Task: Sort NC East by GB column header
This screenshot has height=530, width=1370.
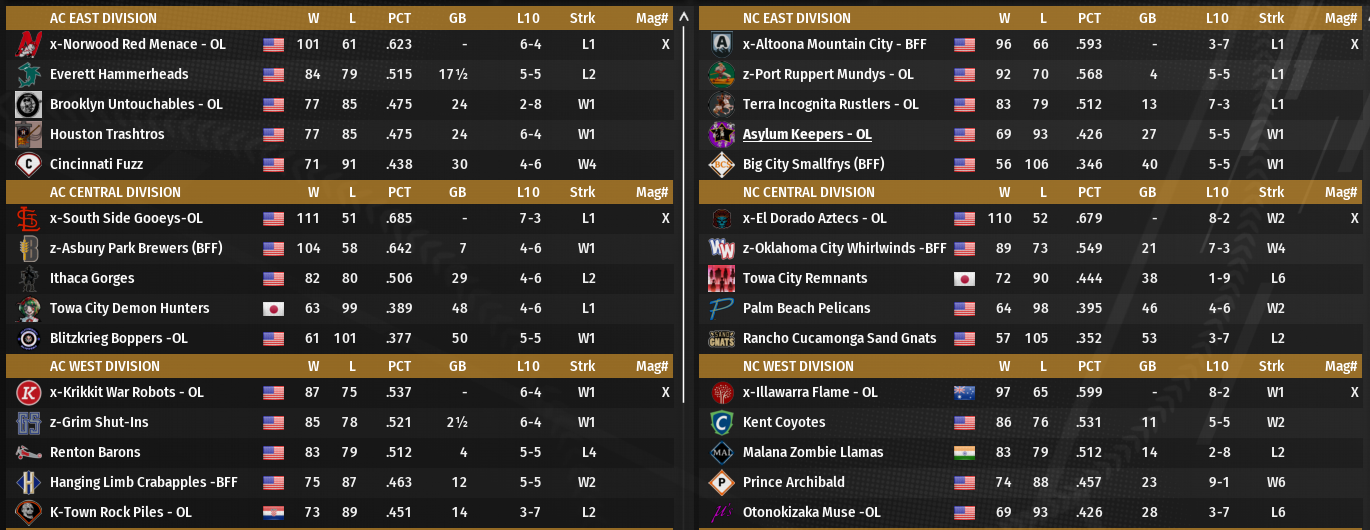Action: (x=1147, y=18)
